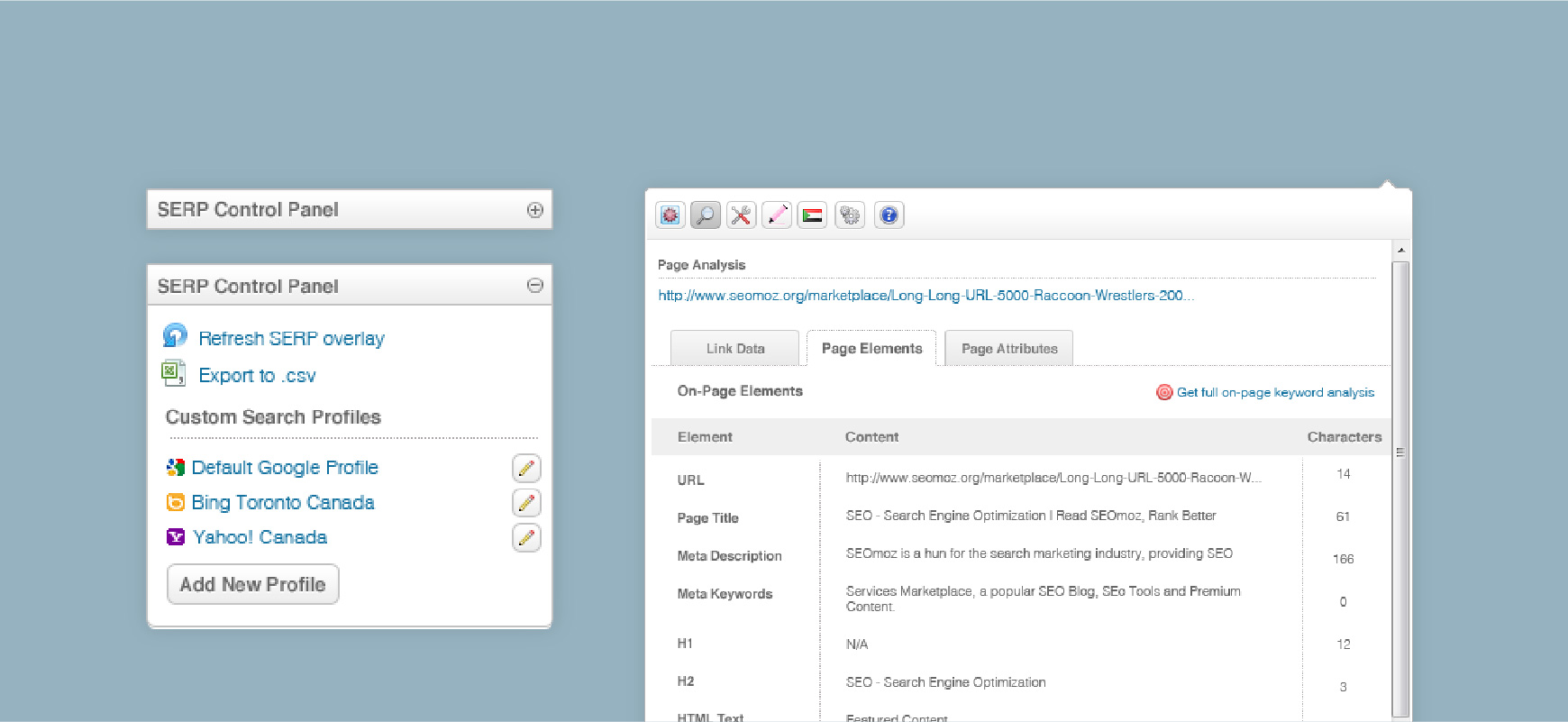Click the H1 row label
1568x722 pixels.
[x=685, y=644]
